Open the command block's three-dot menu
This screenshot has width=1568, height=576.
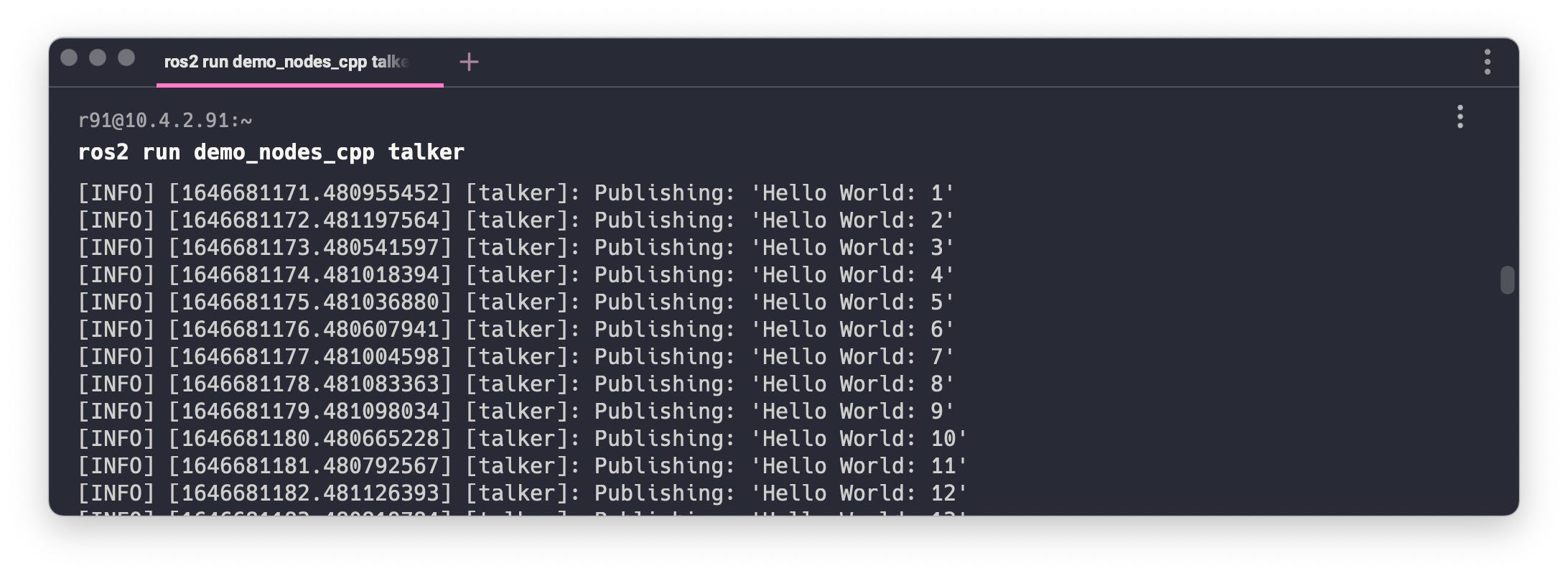[1460, 117]
